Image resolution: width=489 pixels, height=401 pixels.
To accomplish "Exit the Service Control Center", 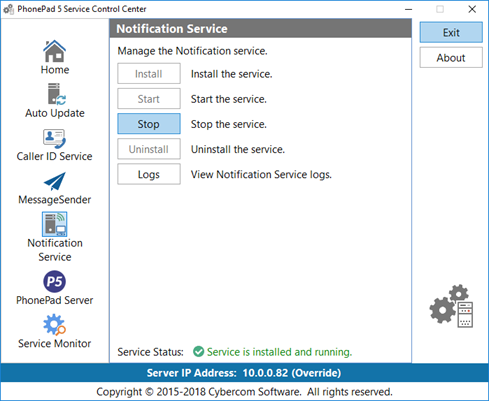I will tap(451, 32).
